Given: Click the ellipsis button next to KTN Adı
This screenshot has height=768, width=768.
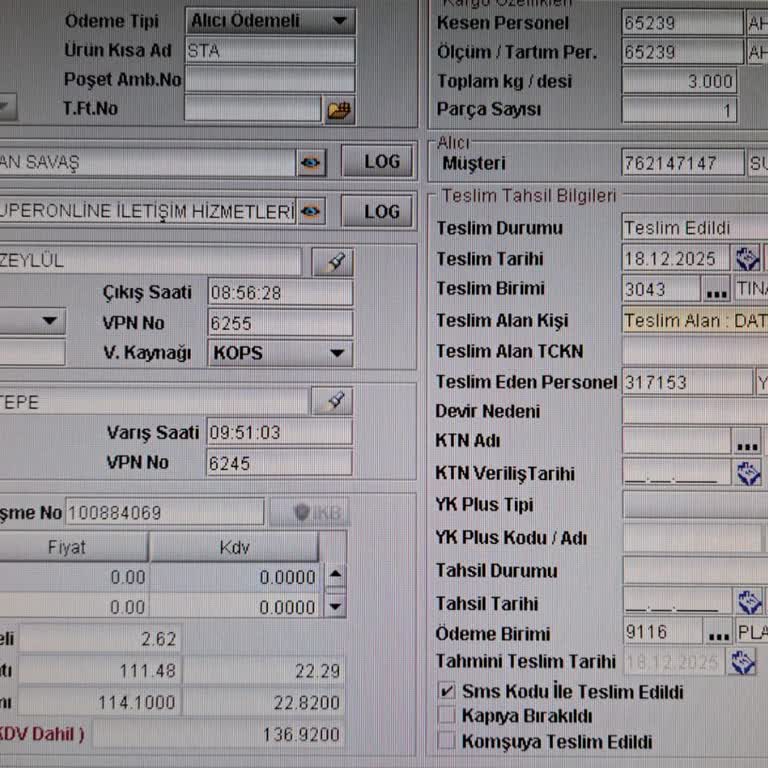Looking at the screenshot, I should tap(747, 441).
